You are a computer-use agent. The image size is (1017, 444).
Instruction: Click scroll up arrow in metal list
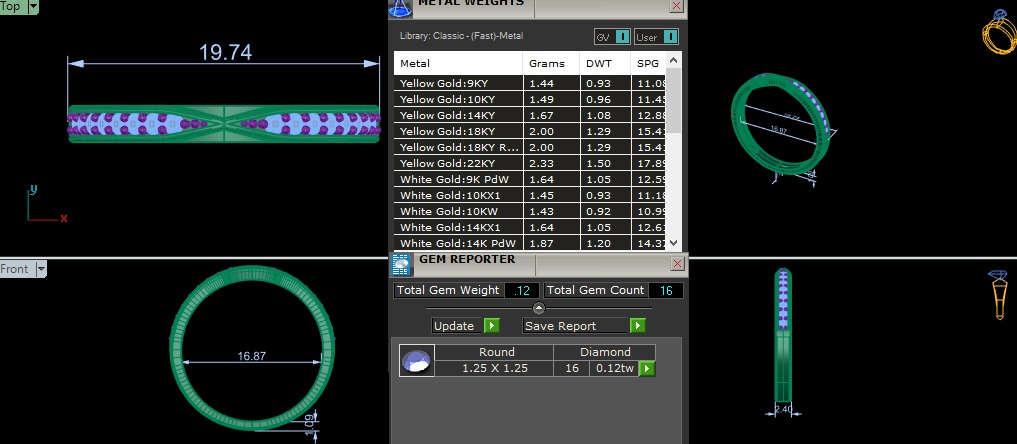pyautogui.click(x=673, y=60)
